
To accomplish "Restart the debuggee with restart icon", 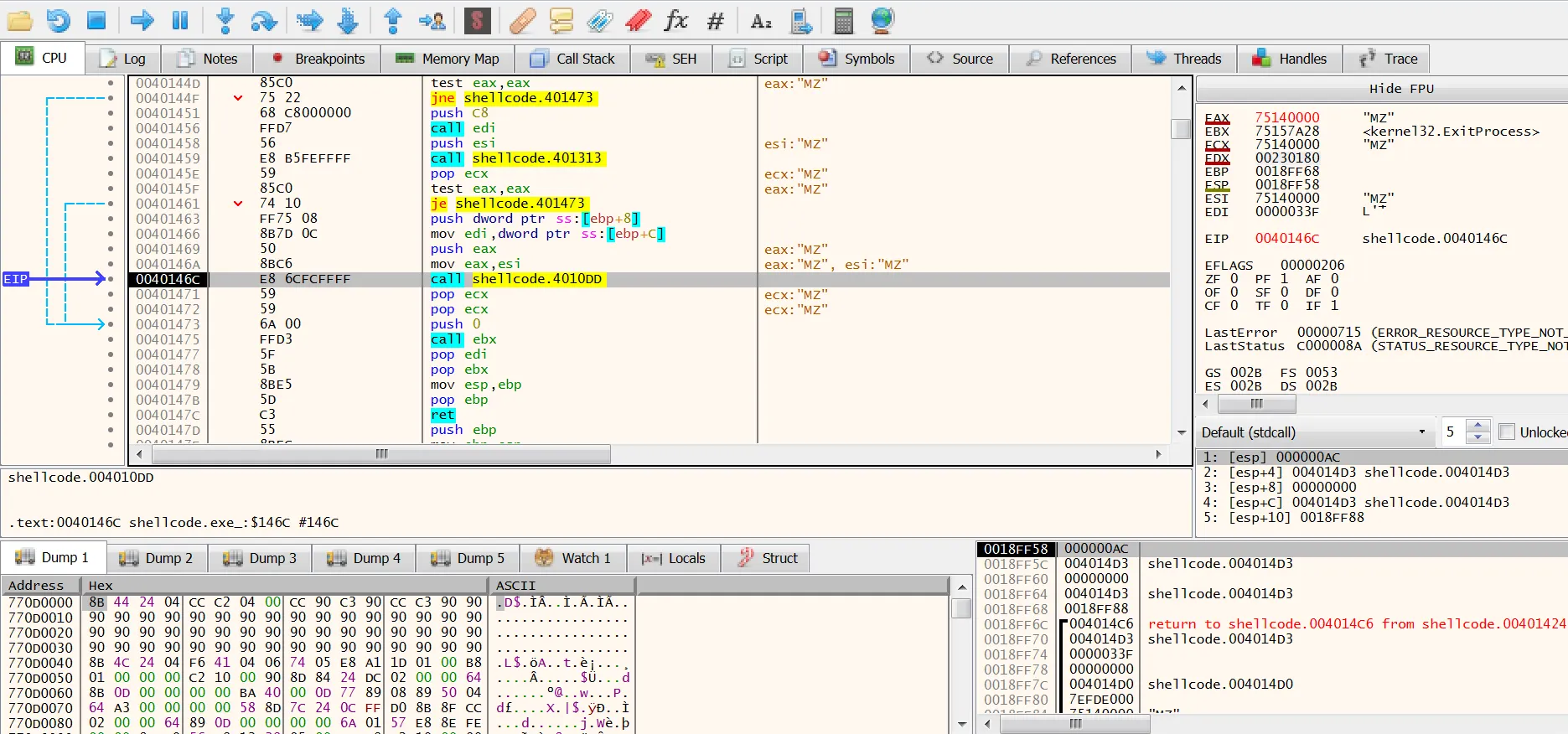I will coord(58,20).
